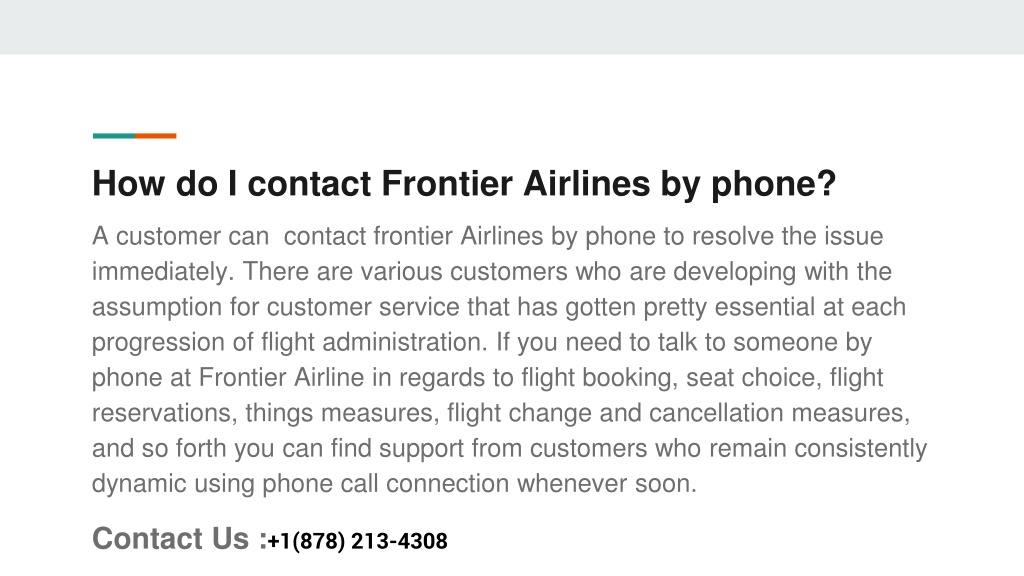Click the paragraph's first line starting "A customer can"
This screenshot has height=576, width=1024.
tap(487, 236)
